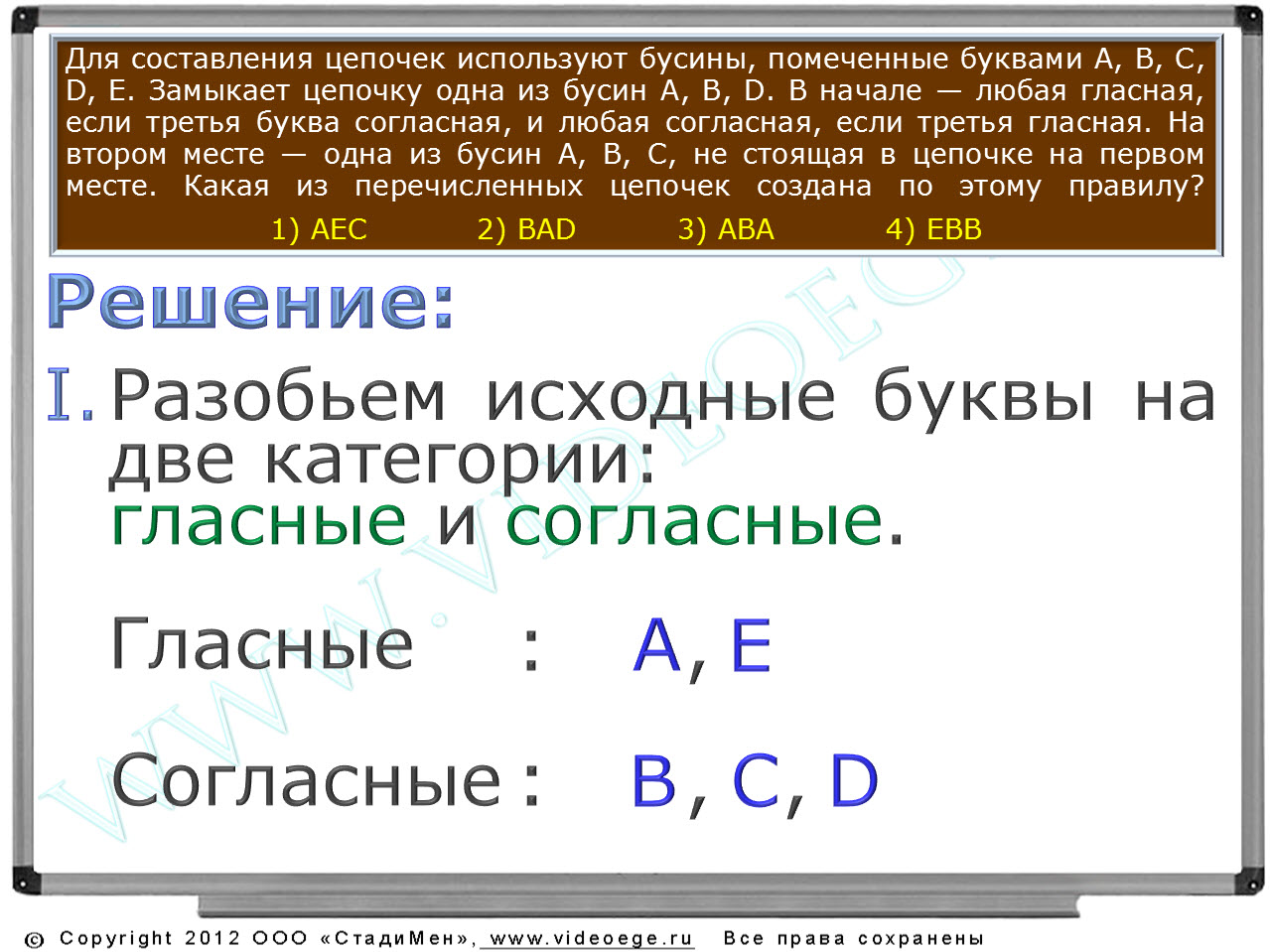Click the green word 'согласные'
This screenshot has height=952, width=1270.
(694, 522)
